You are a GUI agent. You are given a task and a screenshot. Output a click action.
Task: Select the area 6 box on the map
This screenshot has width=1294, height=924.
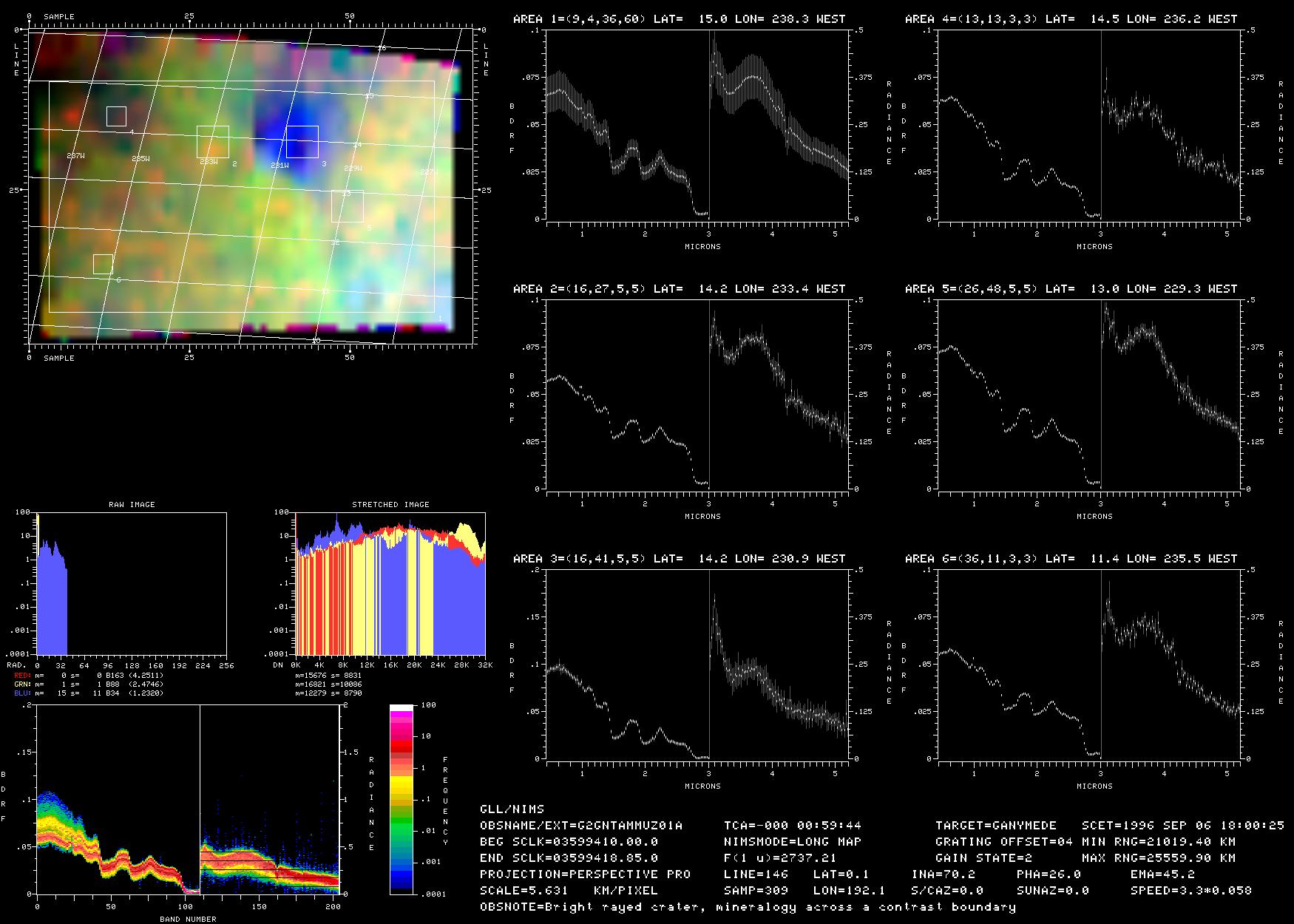tap(103, 264)
